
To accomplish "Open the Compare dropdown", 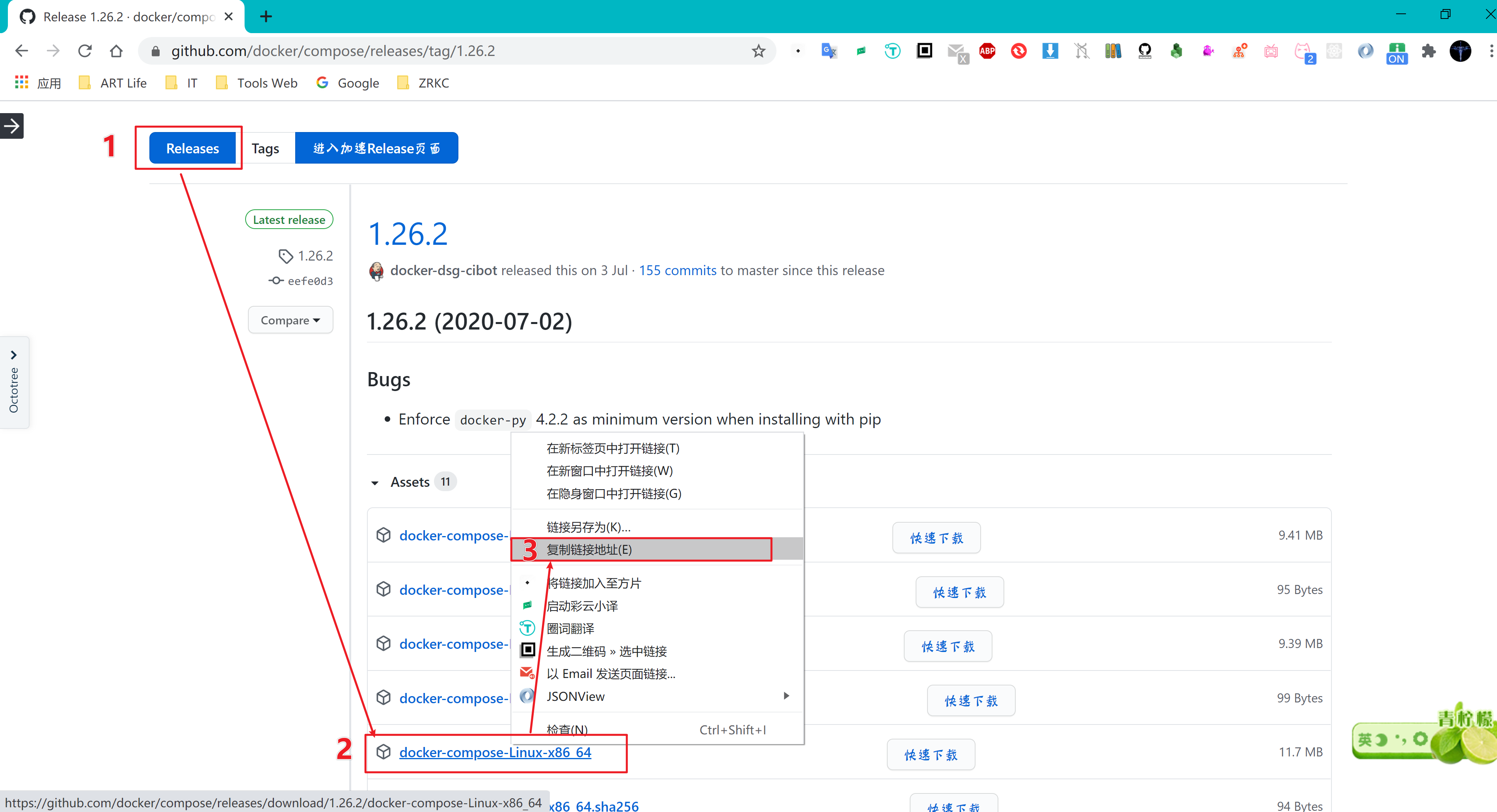I will tap(290, 320).
